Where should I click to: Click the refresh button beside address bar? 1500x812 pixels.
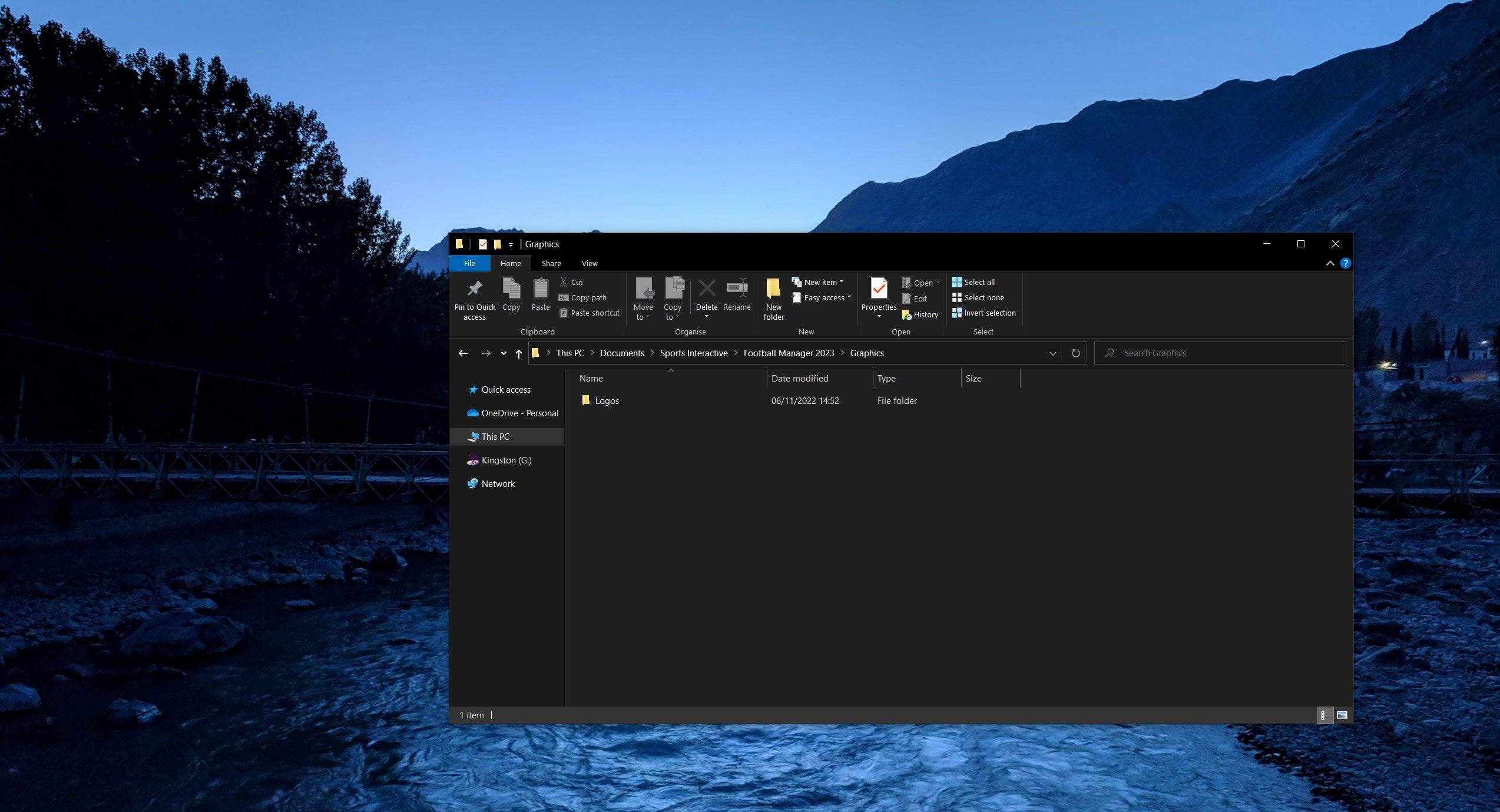coord(1075,353)
